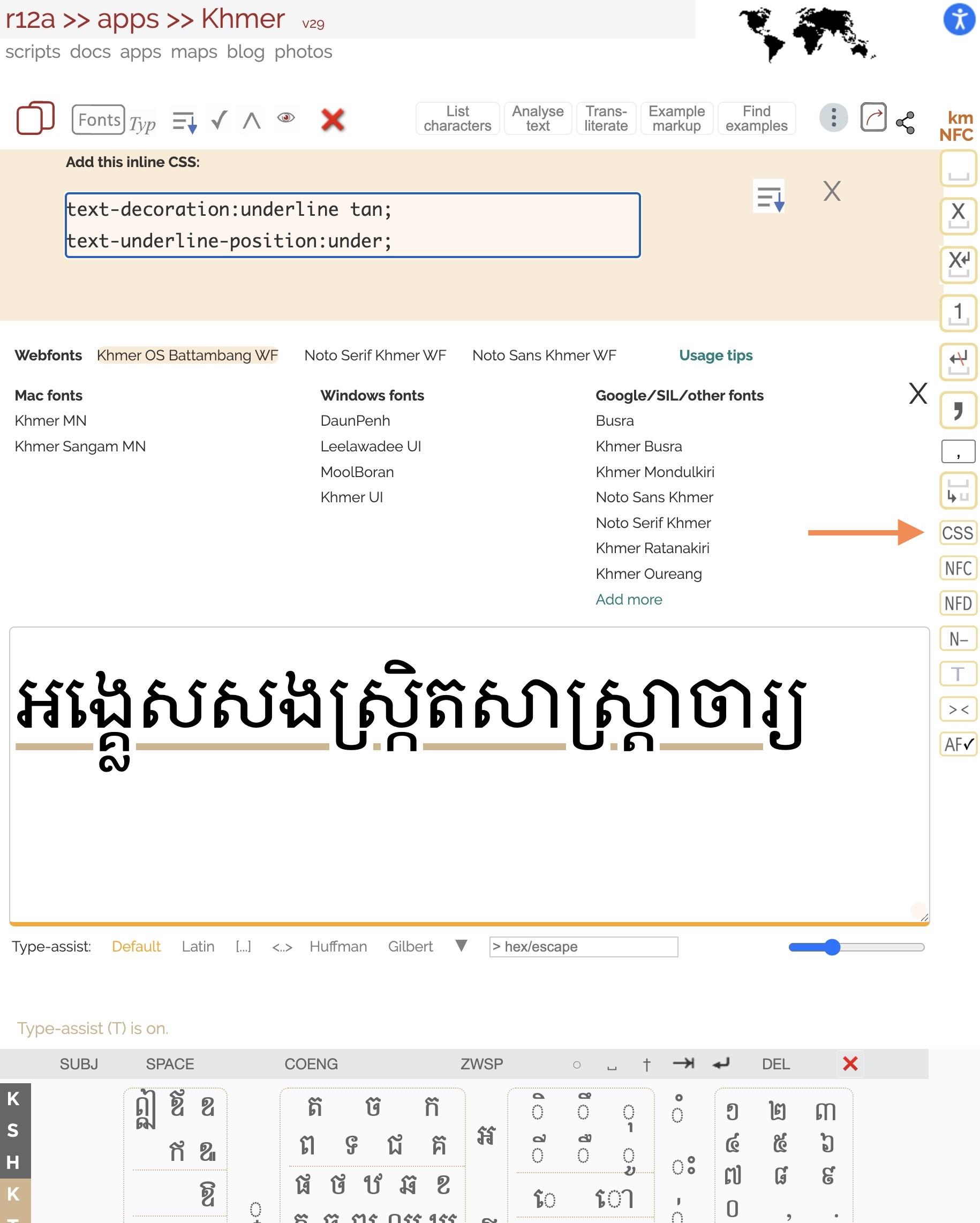
Task: Toggle the eye visibility icon
Action: pos(286,117)
